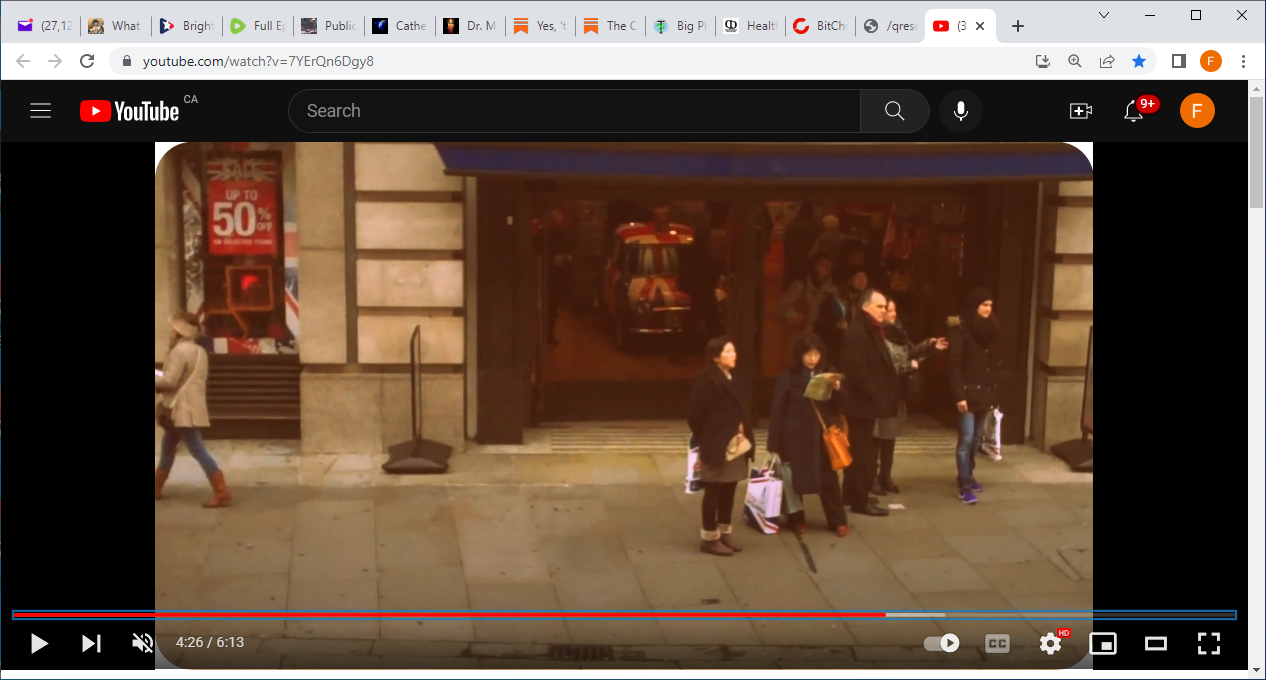This screenshot has height=680, width=1266.
Task: Start voice search with the microphone
Action: 961,111
